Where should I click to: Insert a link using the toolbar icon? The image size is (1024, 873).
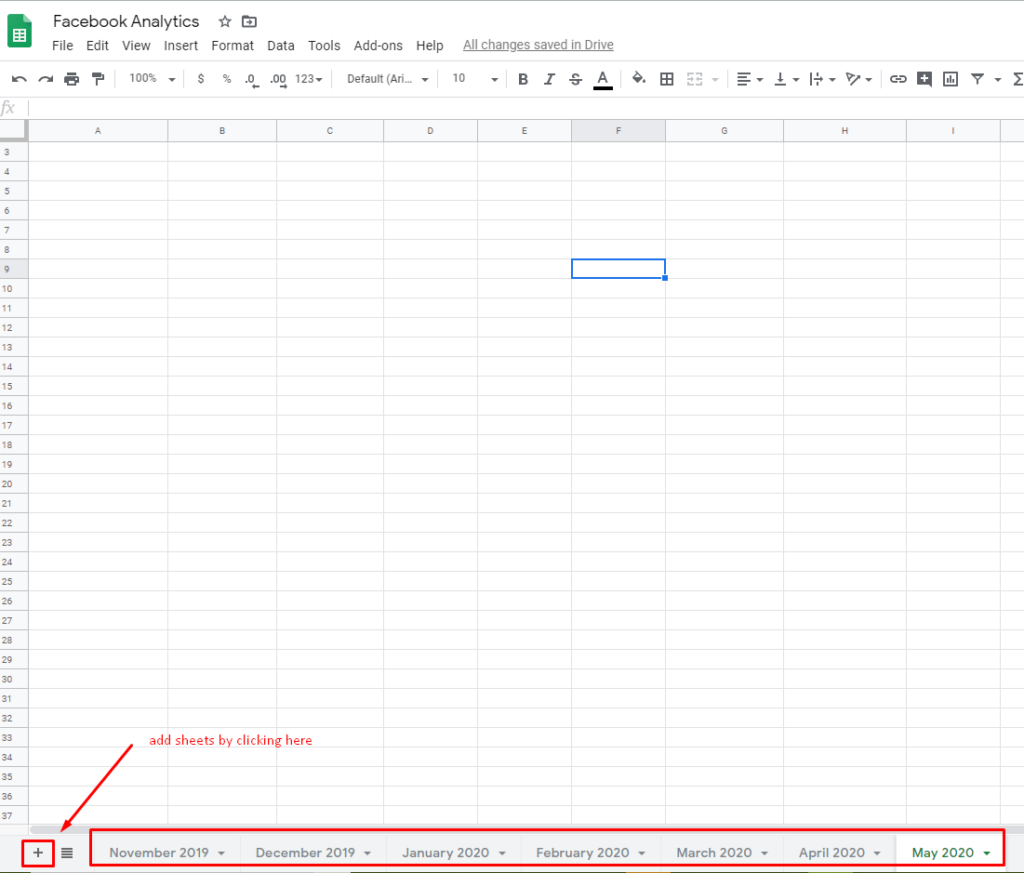coord(898,79)
